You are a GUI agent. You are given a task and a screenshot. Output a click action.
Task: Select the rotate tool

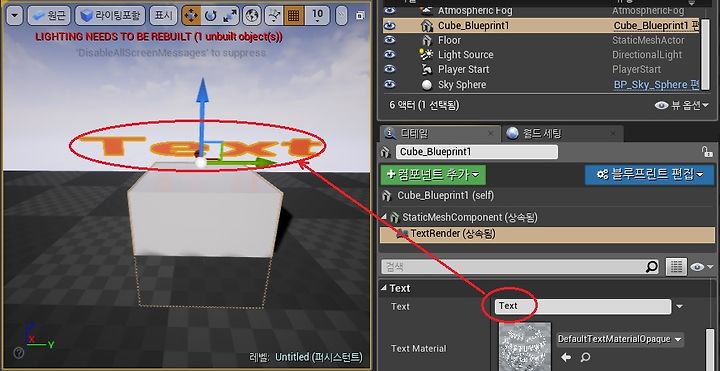210,16
